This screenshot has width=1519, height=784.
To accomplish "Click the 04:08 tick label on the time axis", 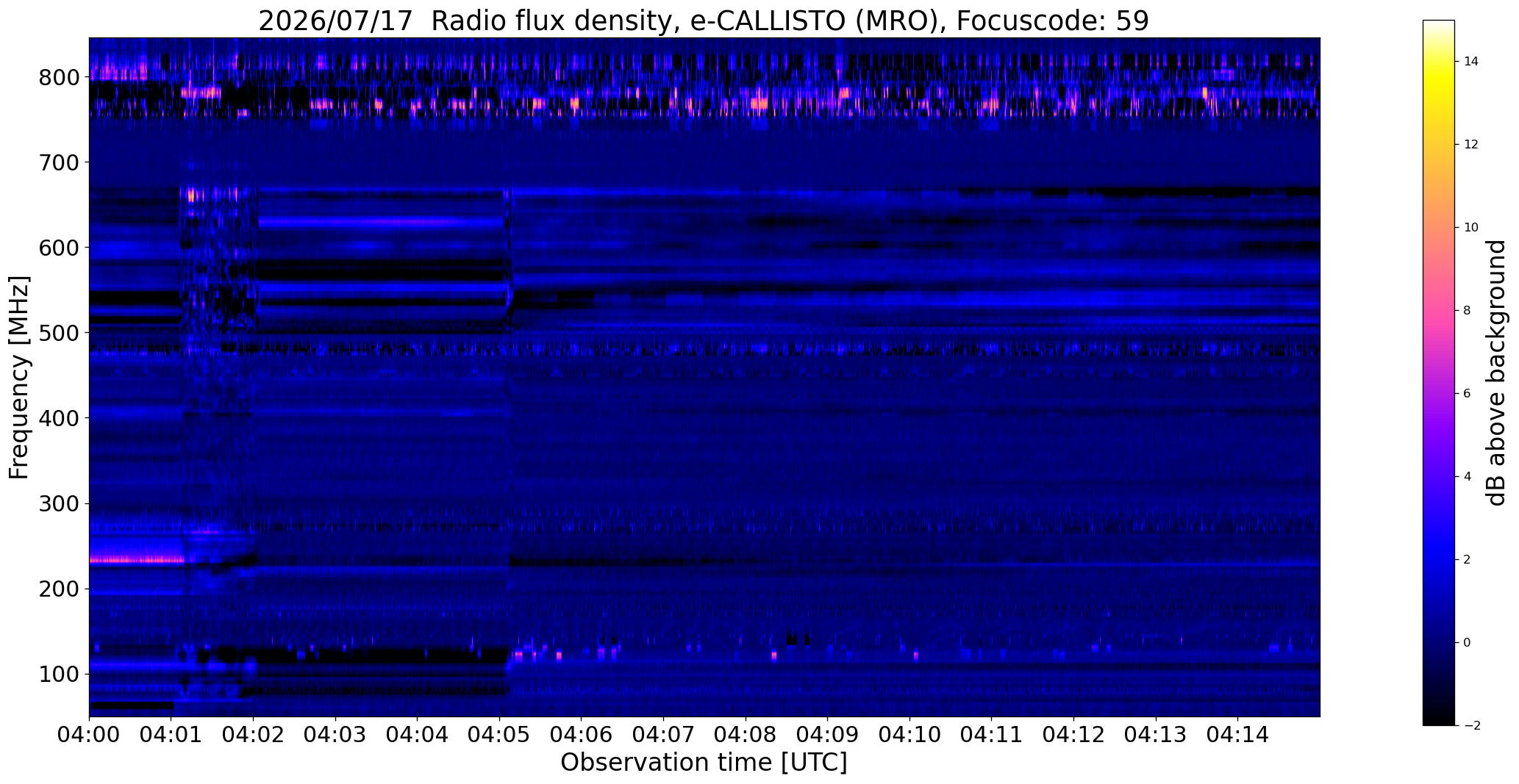I will pos(746,735).
